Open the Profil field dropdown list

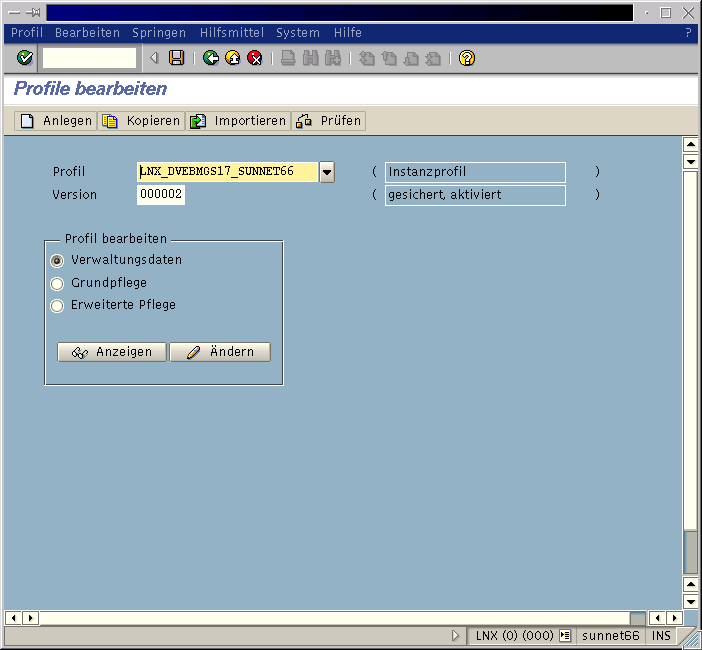[x=327, y=172]
